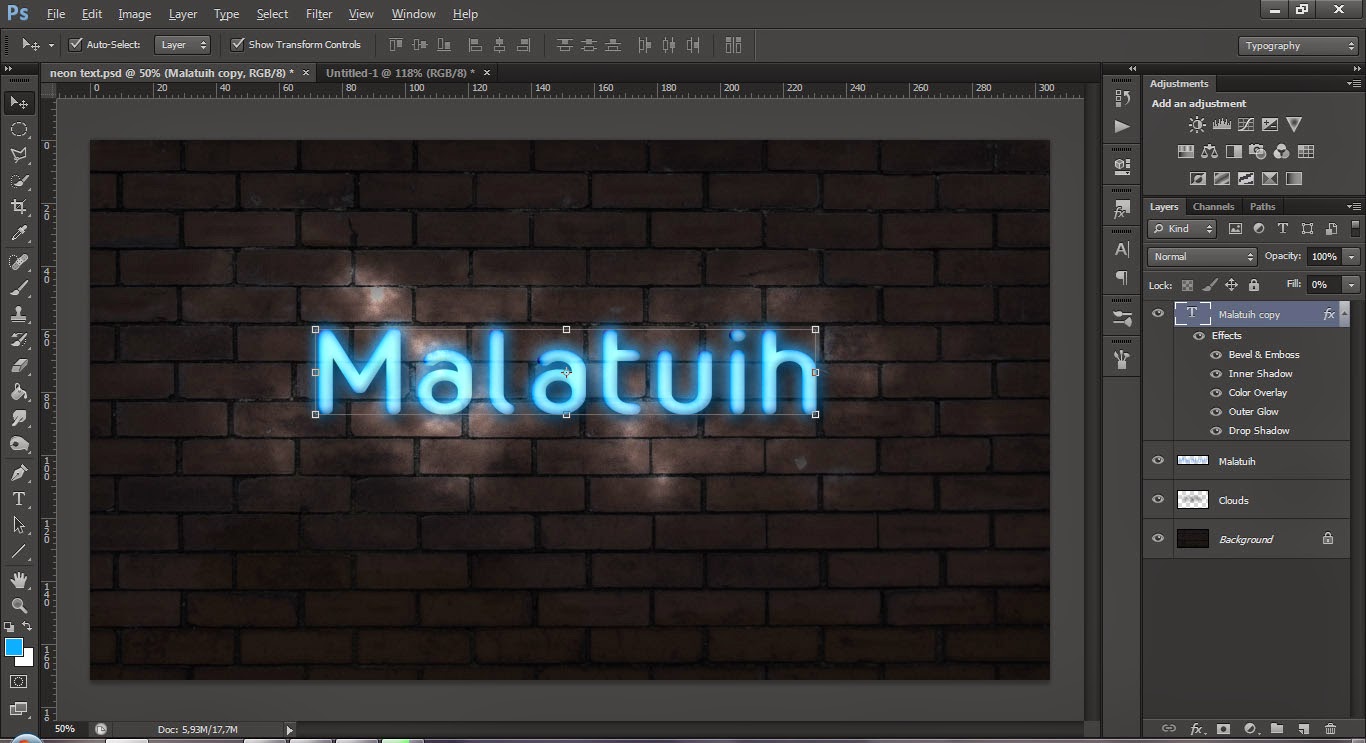Activate the Lasso tool

coord(19,155)
